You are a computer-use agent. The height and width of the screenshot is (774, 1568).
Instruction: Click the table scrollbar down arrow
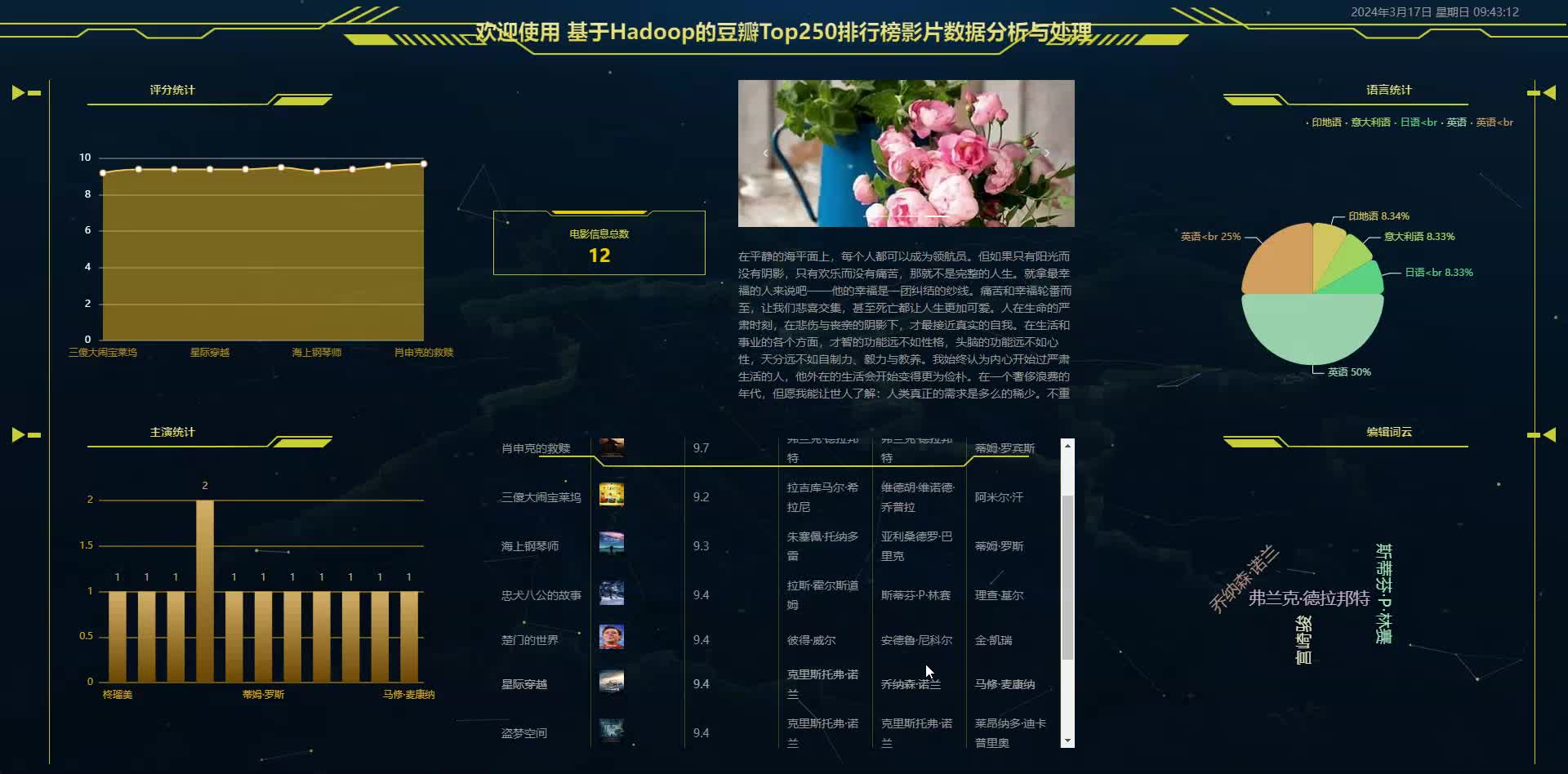(1067, 741)
